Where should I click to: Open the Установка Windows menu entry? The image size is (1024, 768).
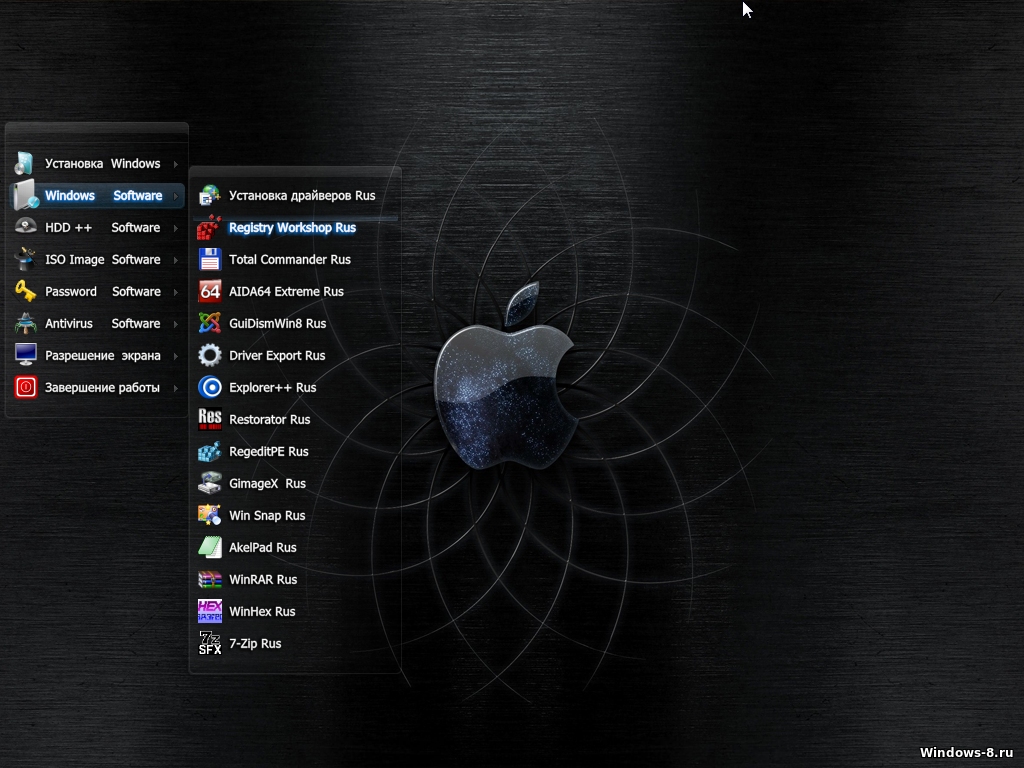click(97, 163)
